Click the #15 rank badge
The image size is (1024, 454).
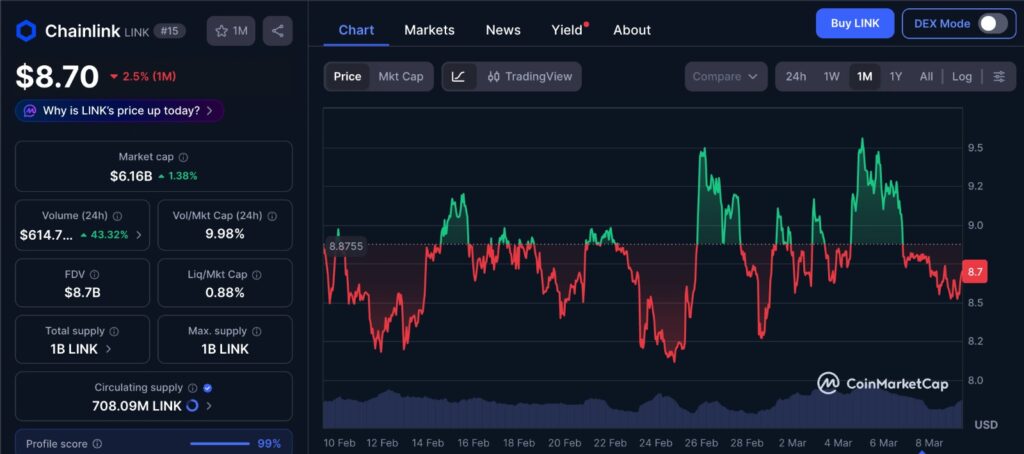pos(170,31)
